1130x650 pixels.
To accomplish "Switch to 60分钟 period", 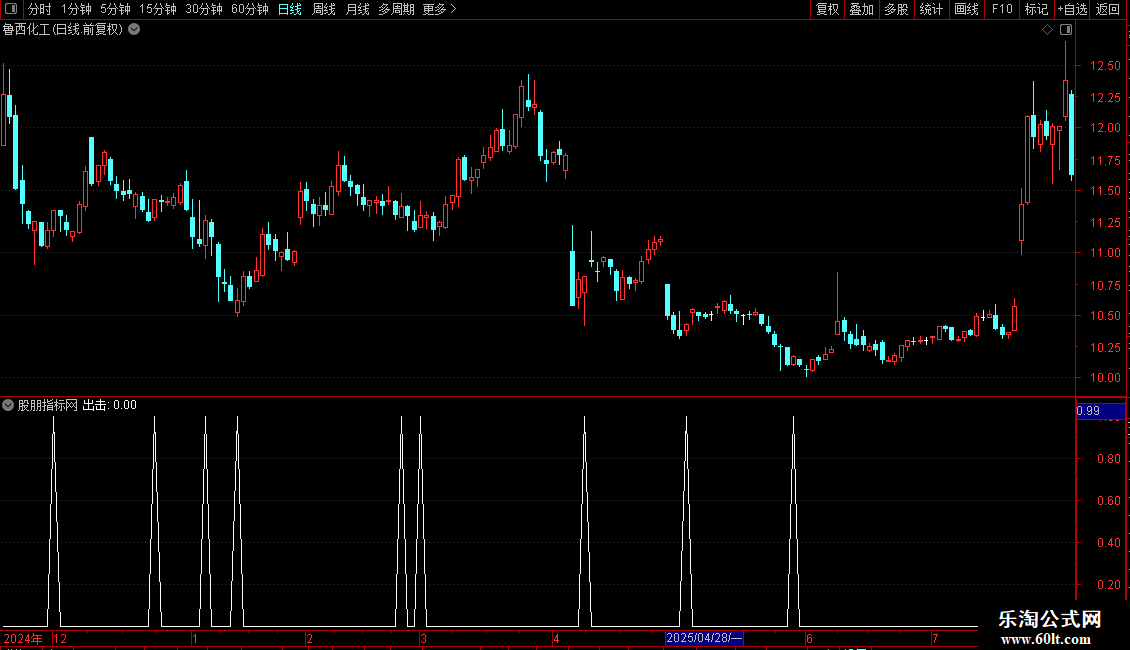I will pos(250,9).
